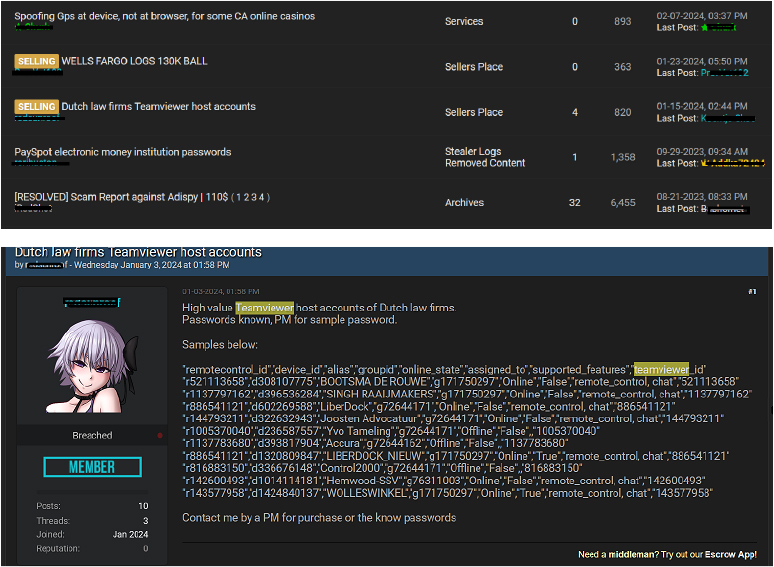Viewport: 774px width, 567px height.
Task: Go to page 2 of Scam Report thread
Action: click(x=246, y=197)
